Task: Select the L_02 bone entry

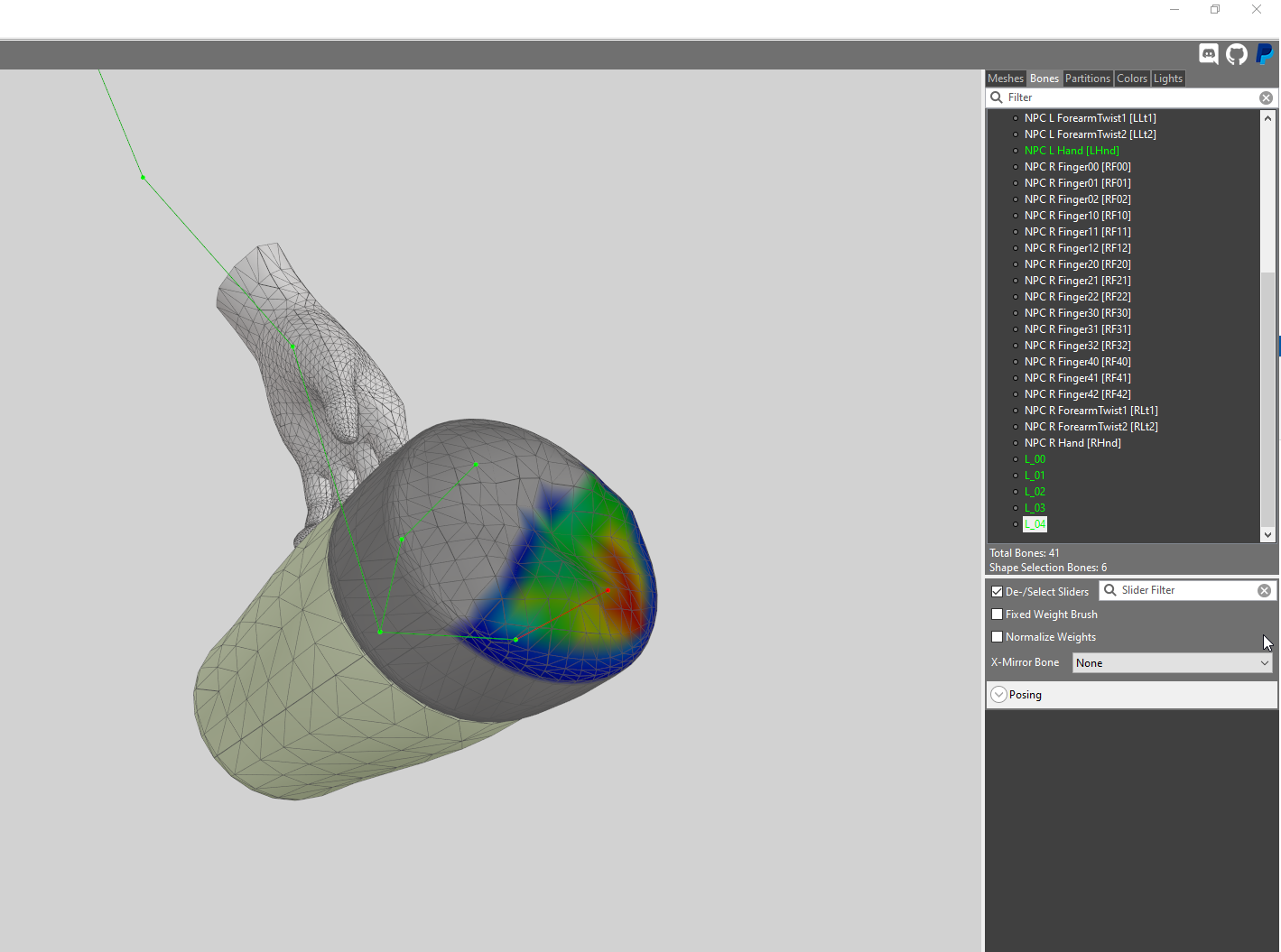Action: (1035, 492)
